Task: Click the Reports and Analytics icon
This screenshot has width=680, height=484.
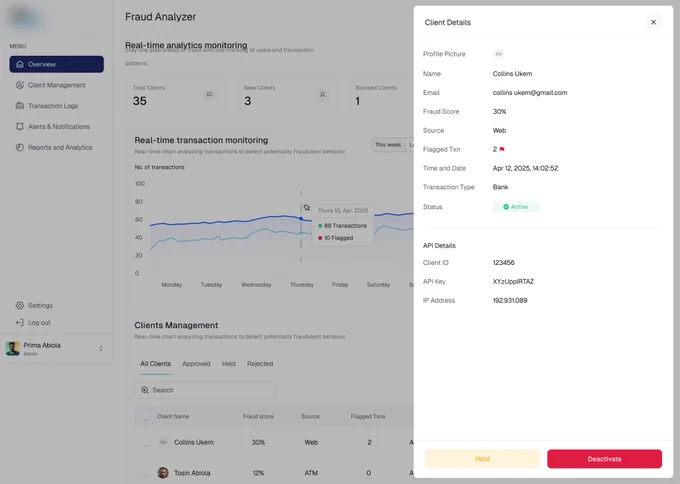Action: coord(20,147)
